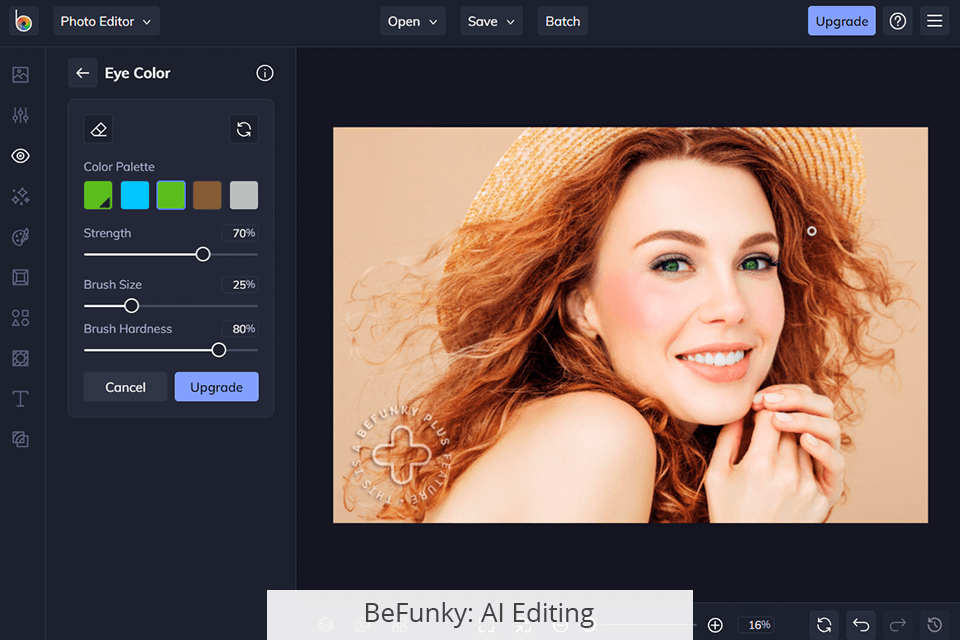Click the Brush Hardness slider handle

(x=219, y=350)
